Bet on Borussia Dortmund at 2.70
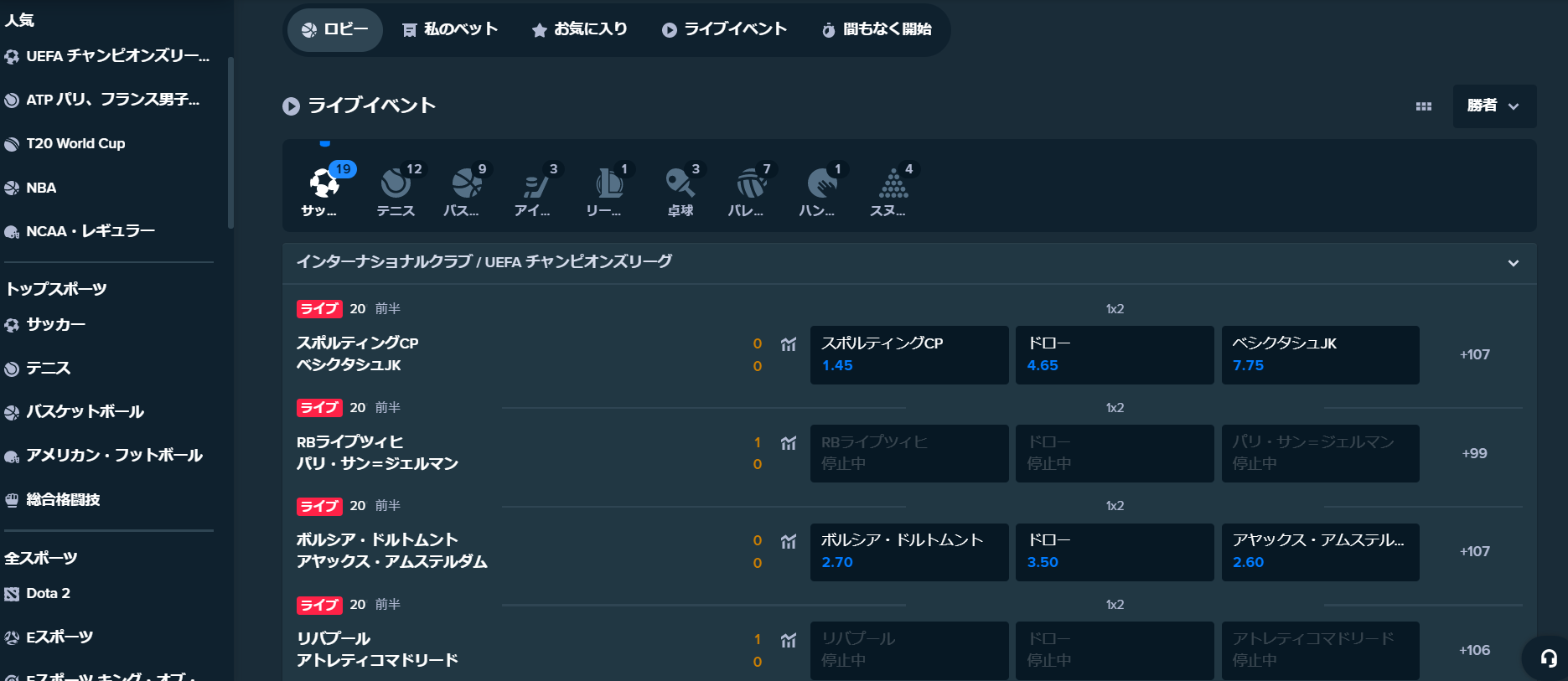The width and height of the screenshot is (1568, 681). [x=909, y=552]
